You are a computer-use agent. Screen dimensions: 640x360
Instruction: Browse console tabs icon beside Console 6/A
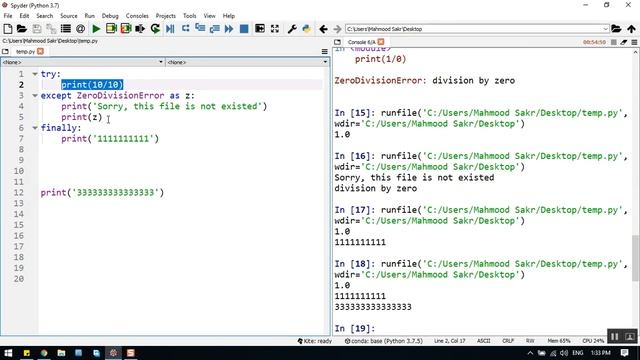click(337, 42)
